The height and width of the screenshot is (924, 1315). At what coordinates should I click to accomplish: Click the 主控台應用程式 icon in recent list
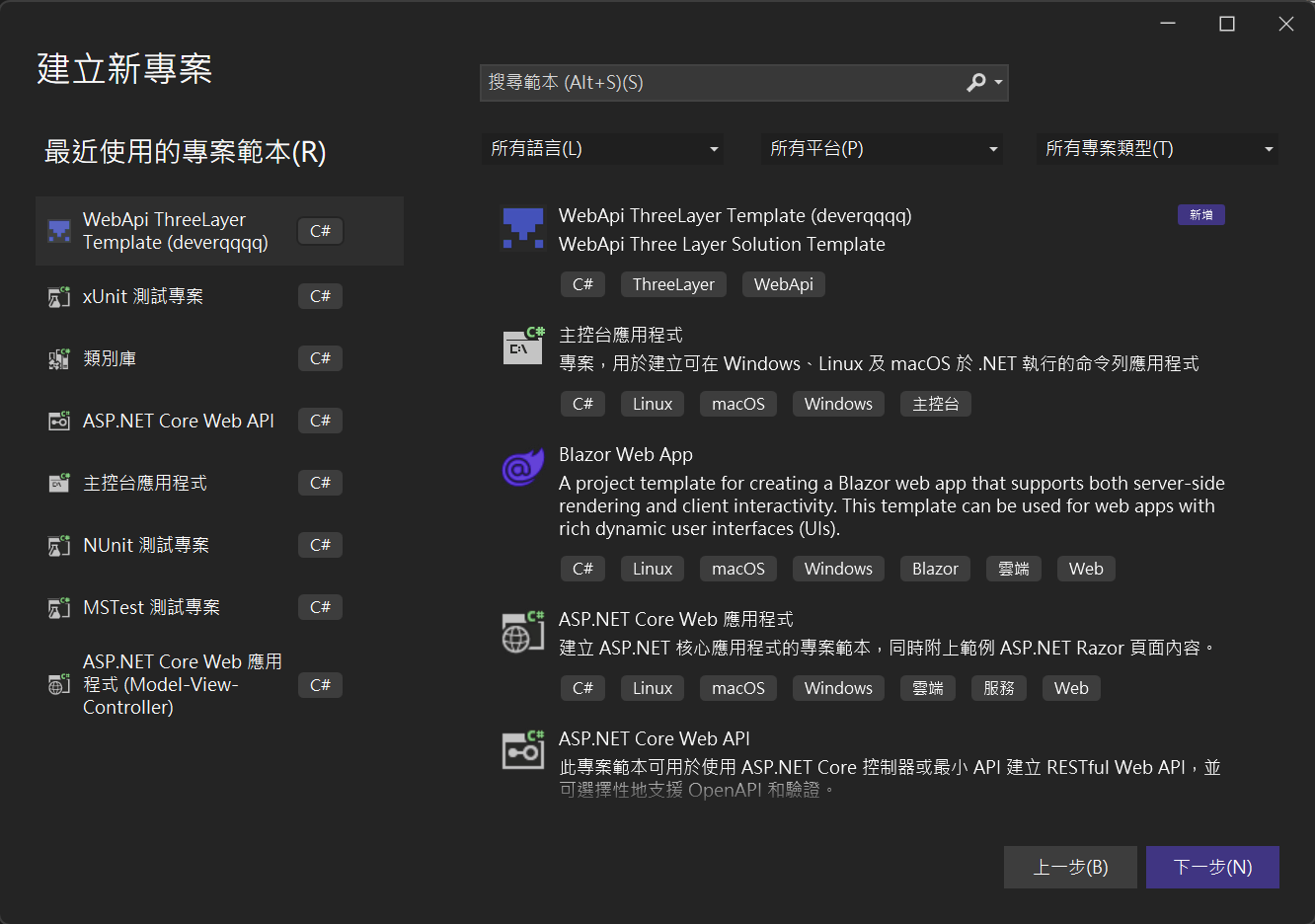(59, 483)
